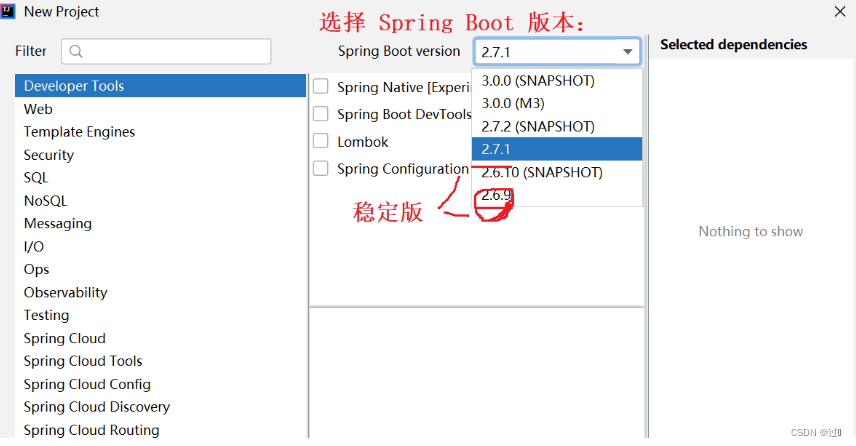The width and height of the screenshot is (856, 446).
Task: Click the Spring Boot DevTools label
Action: pyautogui.click(x=404, y=114)
